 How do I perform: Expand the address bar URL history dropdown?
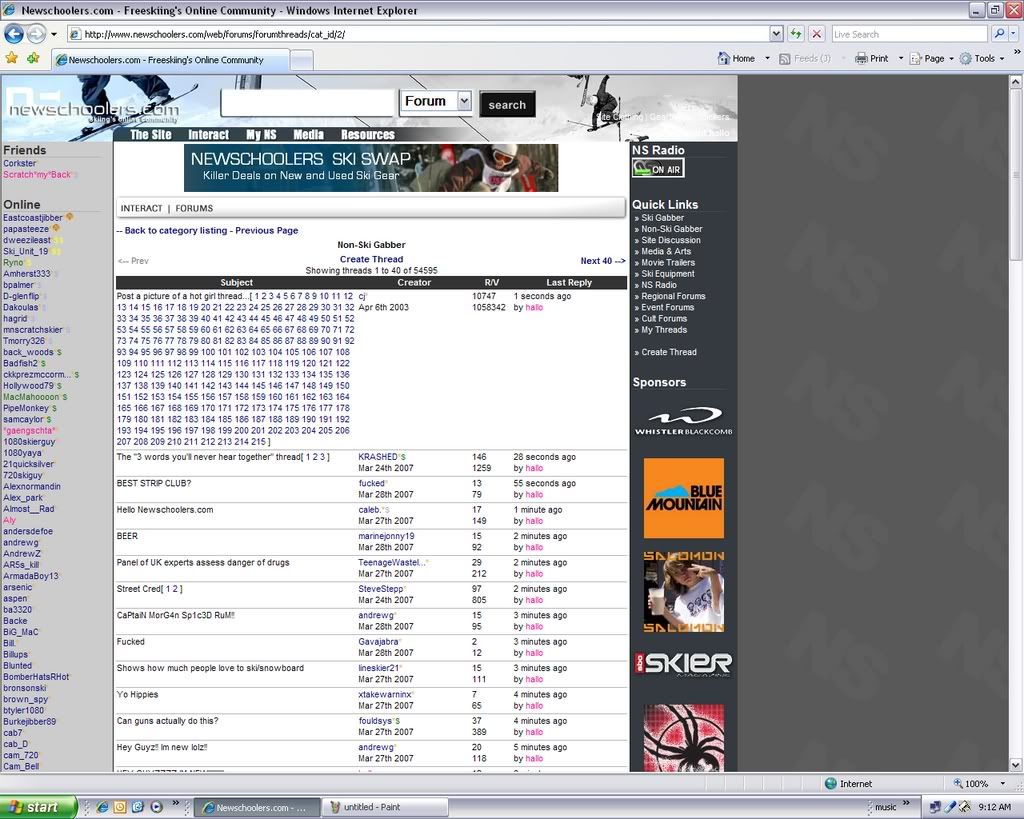point(776,34)
